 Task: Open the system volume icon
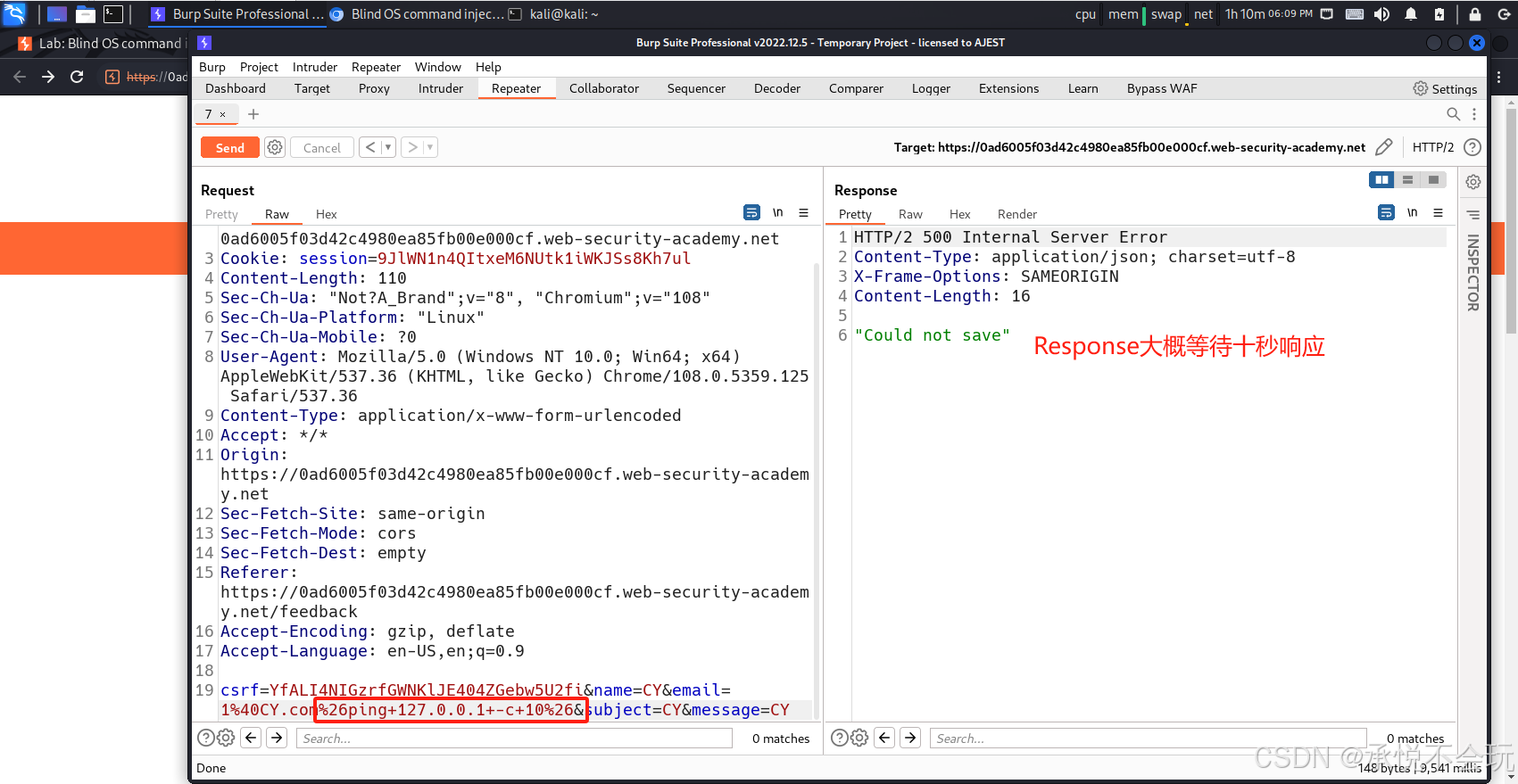click(1381, 14)
